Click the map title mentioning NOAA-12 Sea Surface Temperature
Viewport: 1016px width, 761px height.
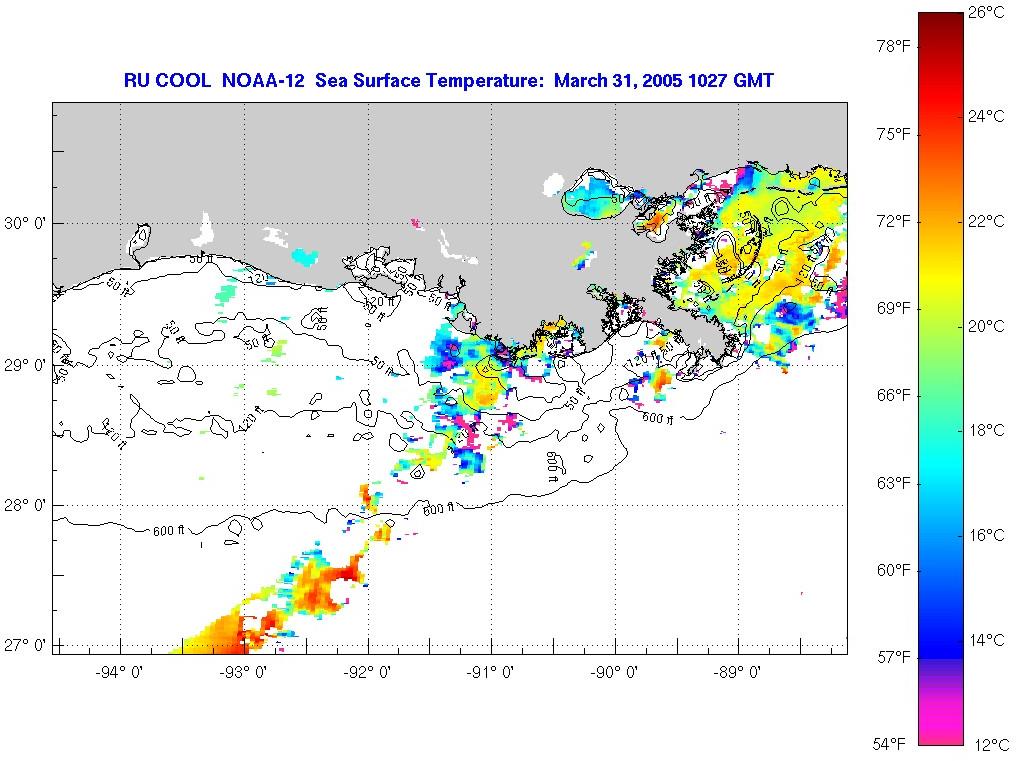[448, 80]
